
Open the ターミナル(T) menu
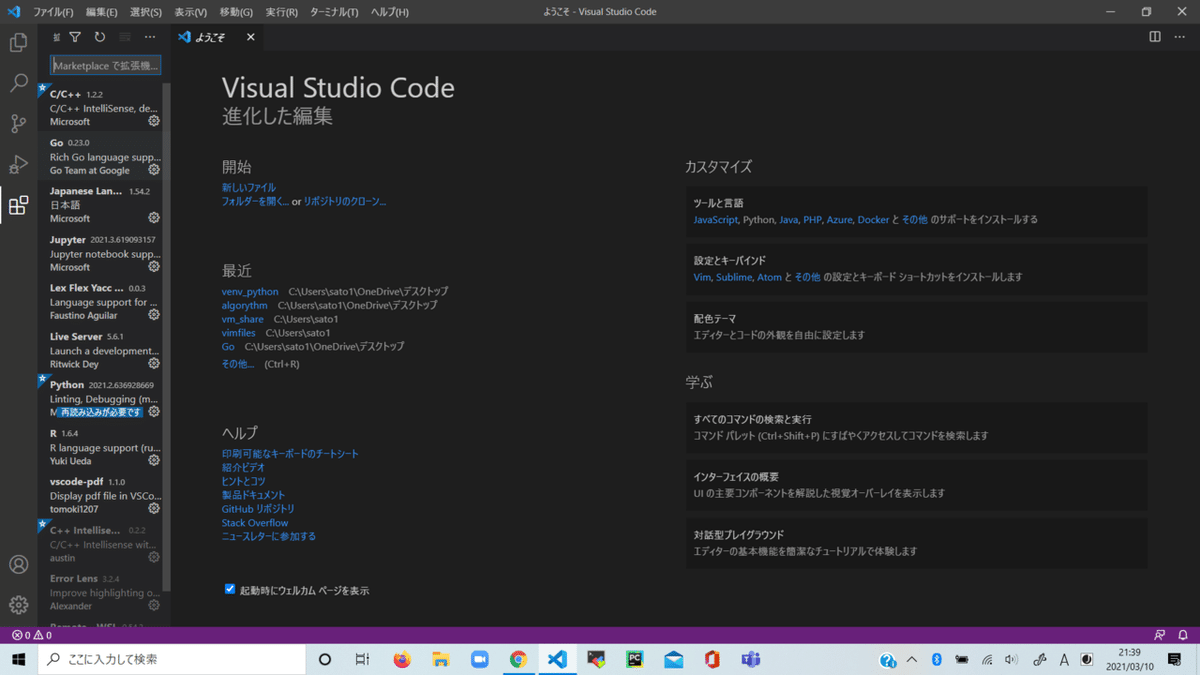[x=334, y=12]
